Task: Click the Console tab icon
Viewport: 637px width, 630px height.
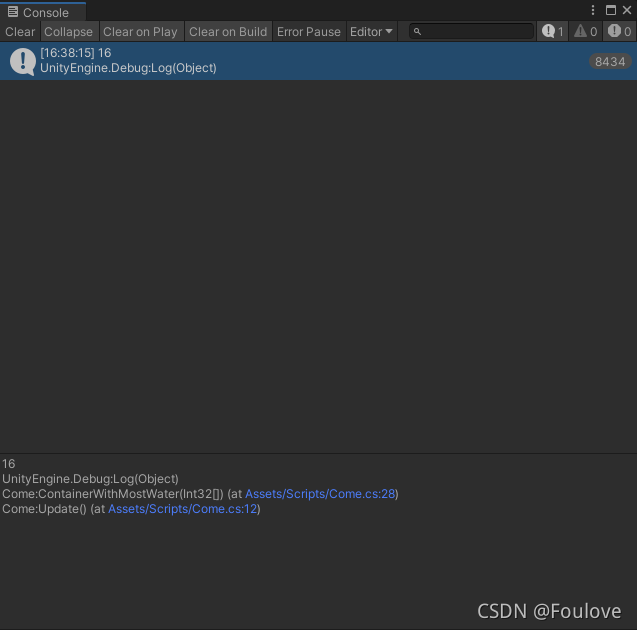Action: pyautogui.click(x=13, y=12)
